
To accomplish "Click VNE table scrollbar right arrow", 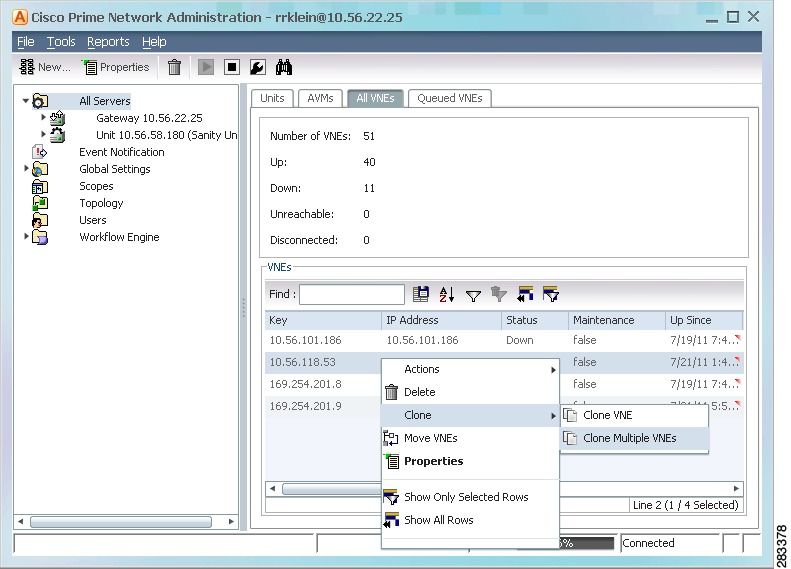I will coord(736,488).
